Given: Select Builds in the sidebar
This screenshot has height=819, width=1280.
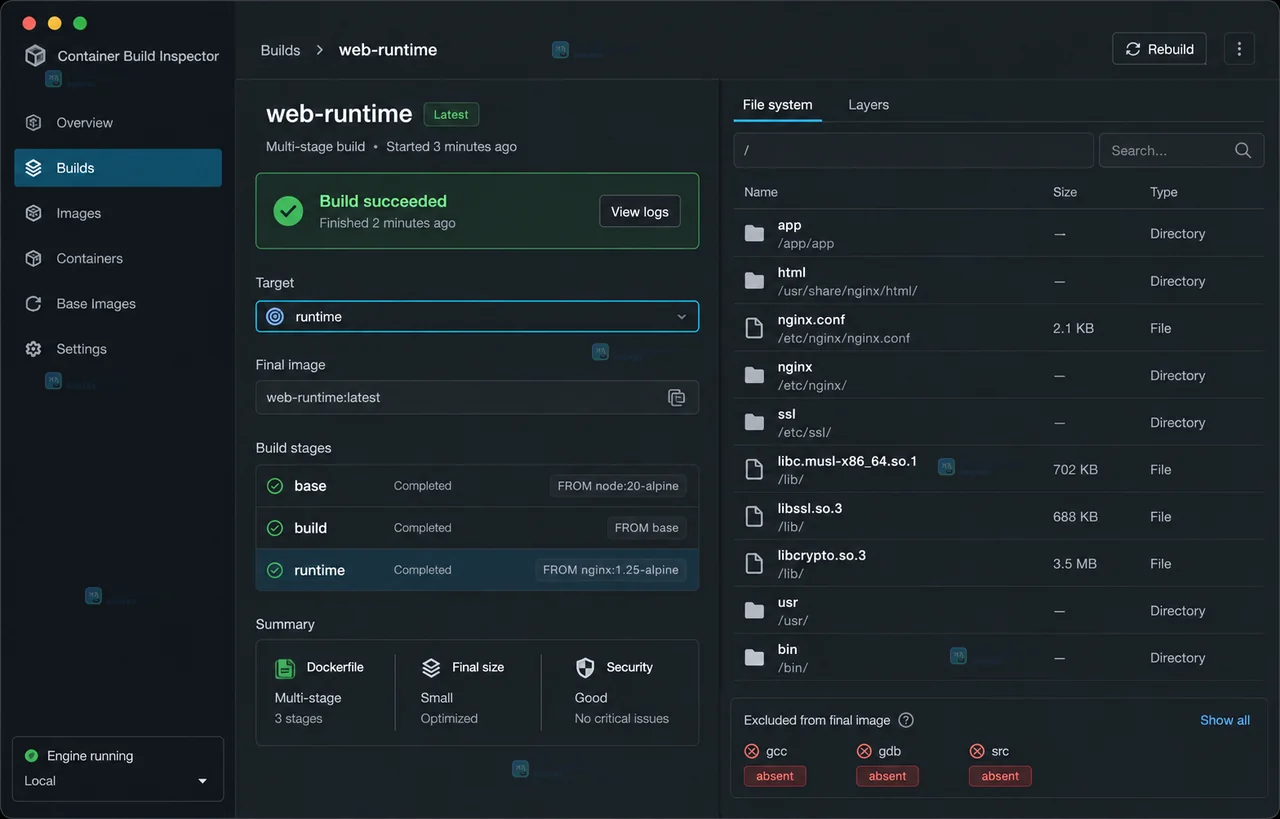Looking at the screenshot, I should (118, 168).
